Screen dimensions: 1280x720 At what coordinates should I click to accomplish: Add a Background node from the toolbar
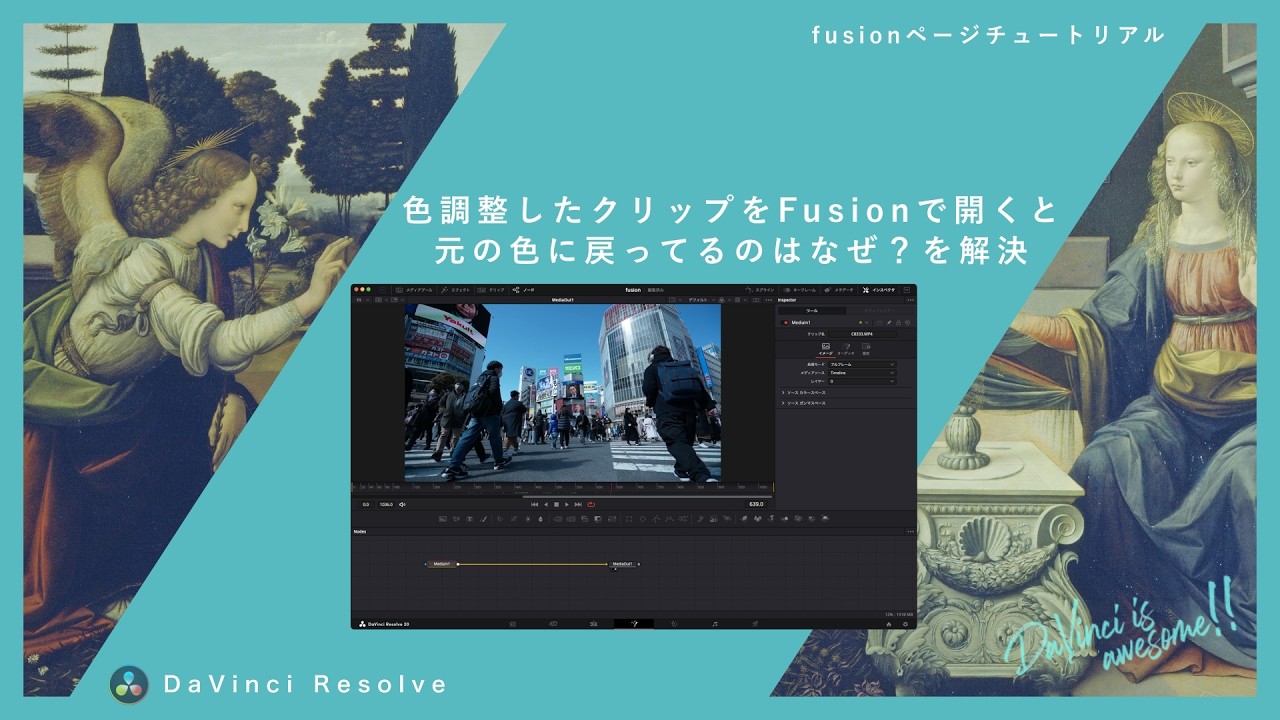(442, 518)
